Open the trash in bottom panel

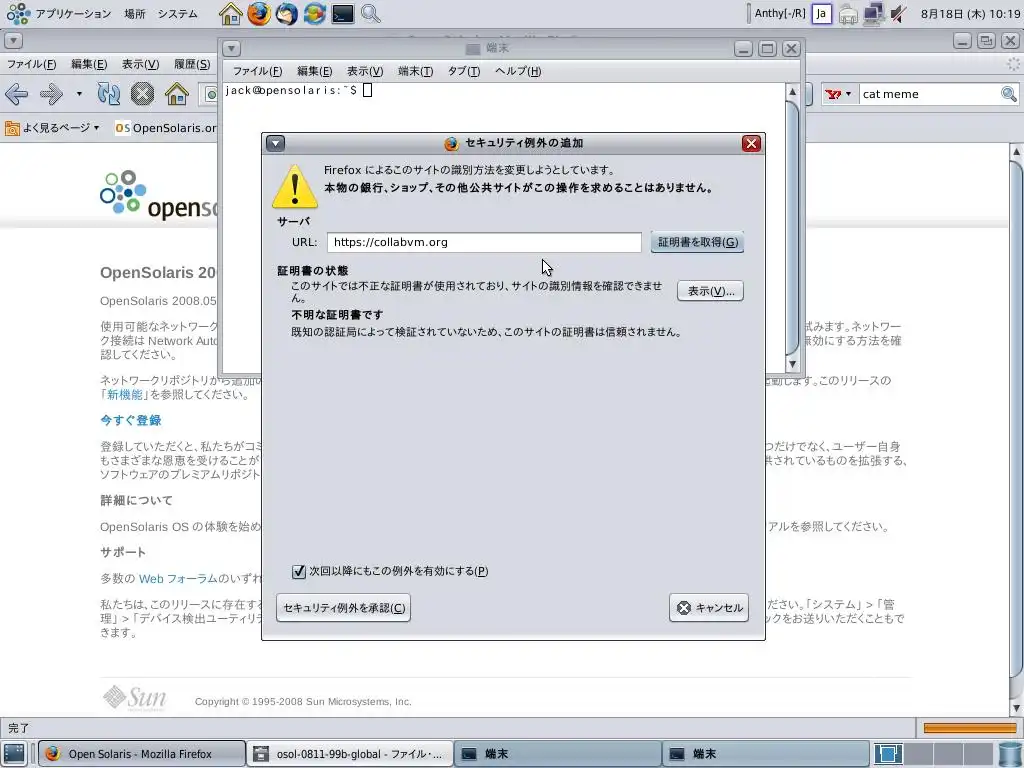1010,754
